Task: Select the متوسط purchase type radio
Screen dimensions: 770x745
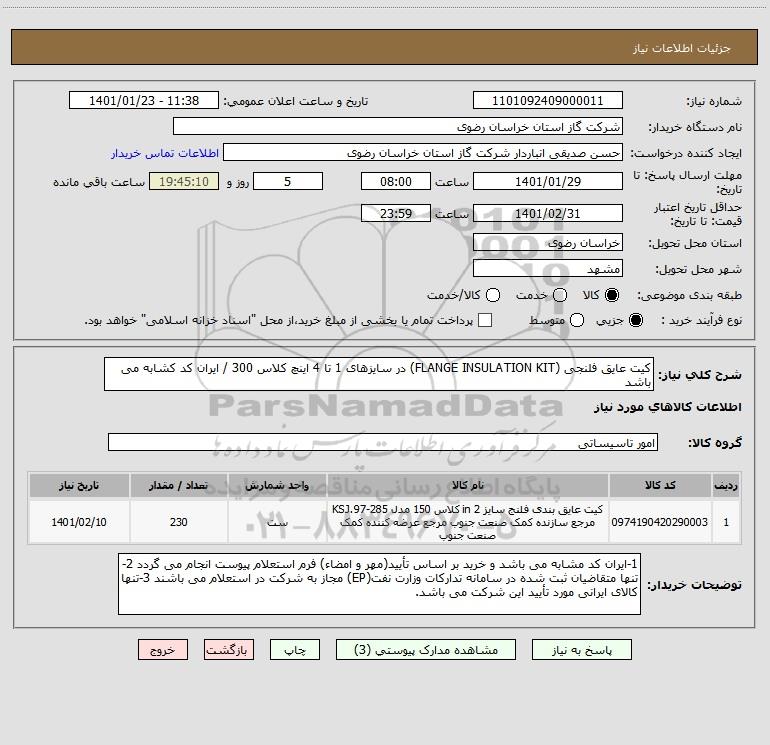Action: (x=577, y=320)
